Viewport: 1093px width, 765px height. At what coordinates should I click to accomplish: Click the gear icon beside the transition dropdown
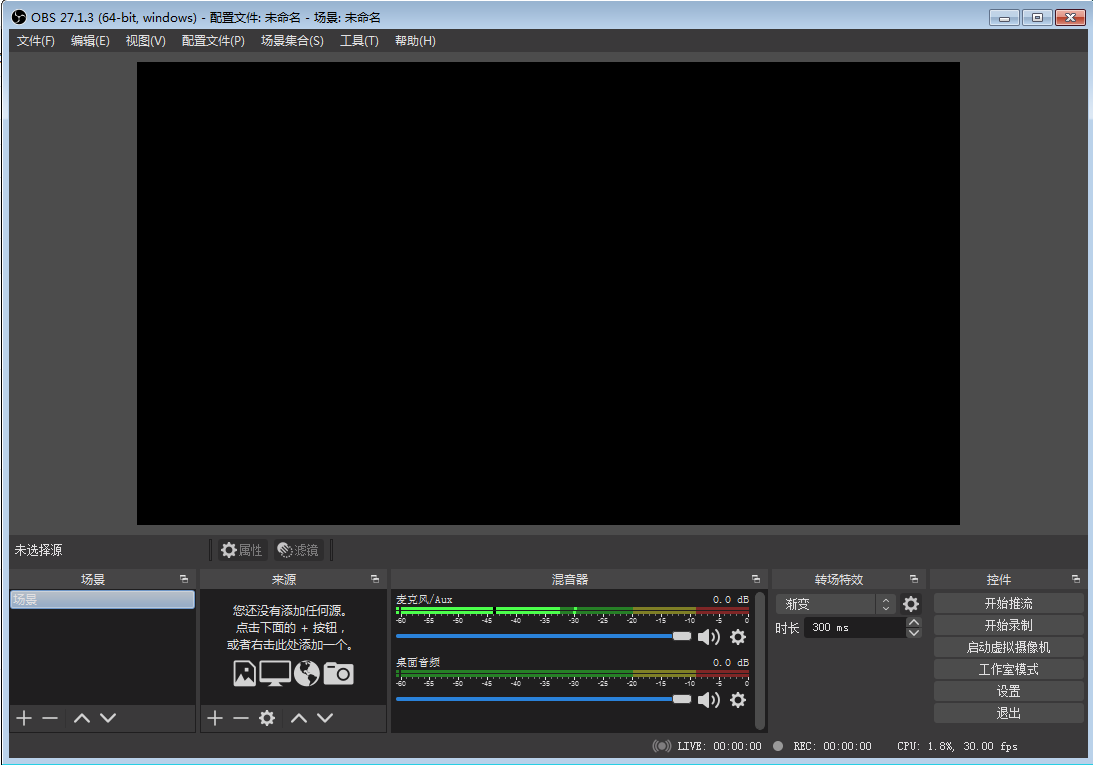pyautogui.click(x=910, y=603)
